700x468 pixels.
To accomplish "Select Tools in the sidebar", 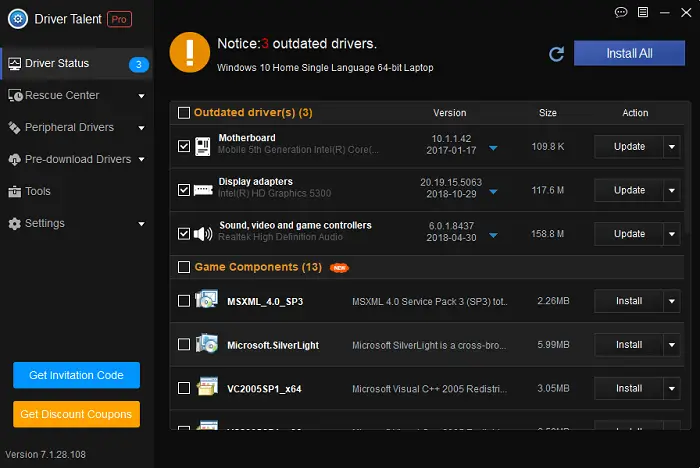I will (x=76, y=192).
